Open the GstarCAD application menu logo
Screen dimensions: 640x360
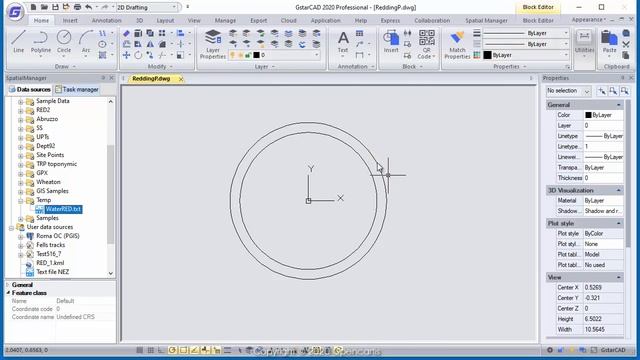[15, 11]
